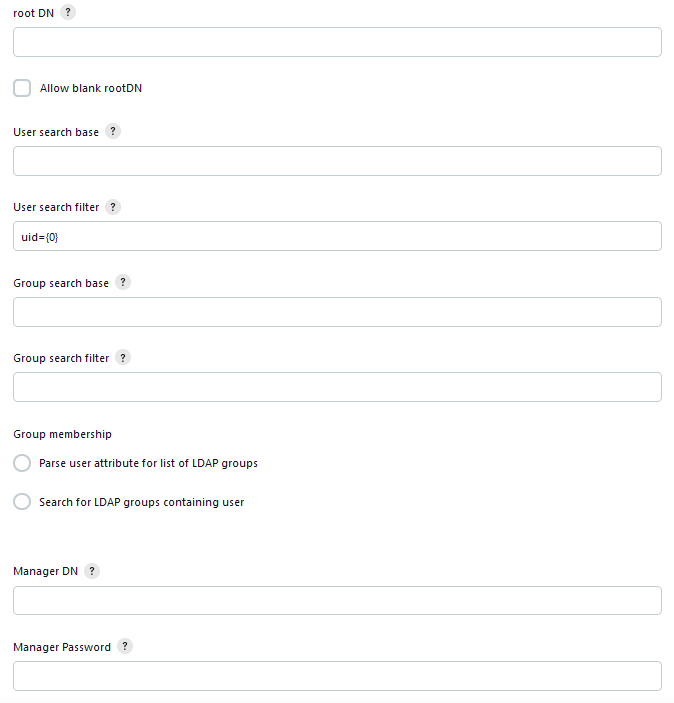Choose Search for LDAP groups containing user
The image size is (674, 703).
[x=22, y=502]
